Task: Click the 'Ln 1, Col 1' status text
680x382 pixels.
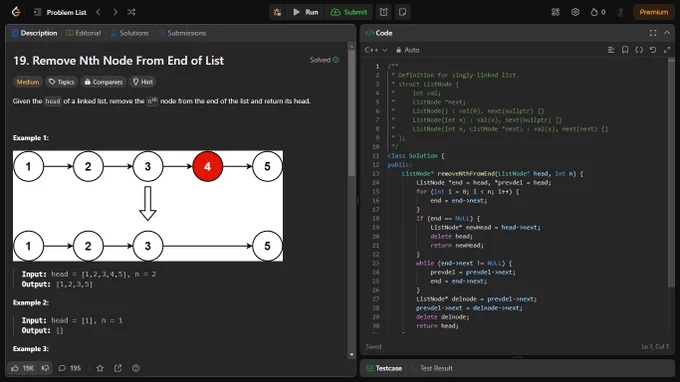Action: (x=655, y=346)
